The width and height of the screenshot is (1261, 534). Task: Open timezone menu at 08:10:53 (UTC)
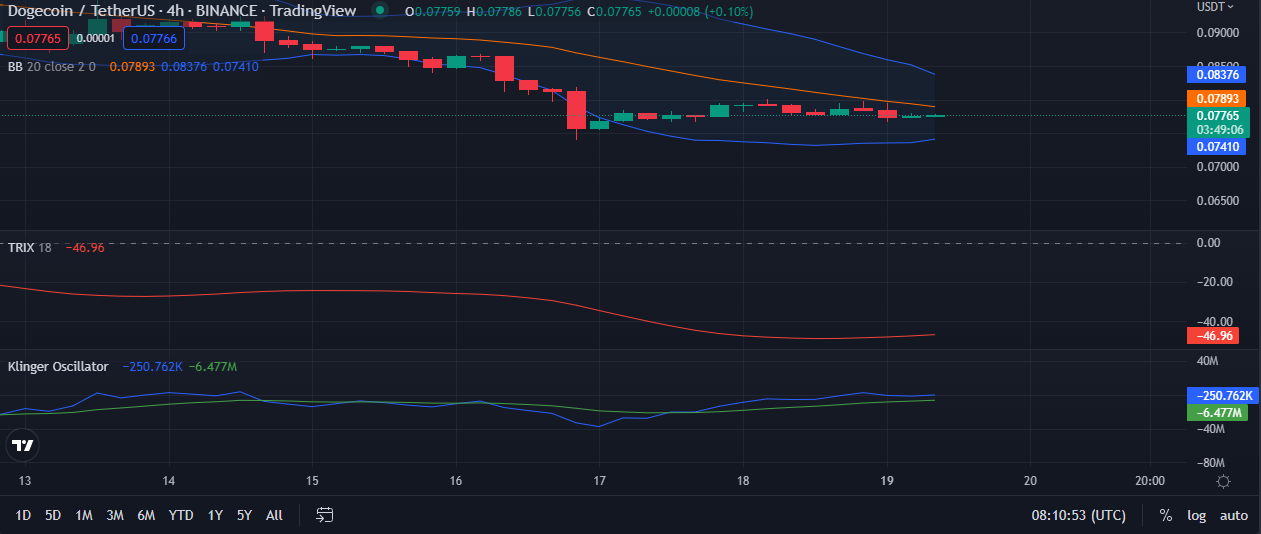(x=1078, y=515)
